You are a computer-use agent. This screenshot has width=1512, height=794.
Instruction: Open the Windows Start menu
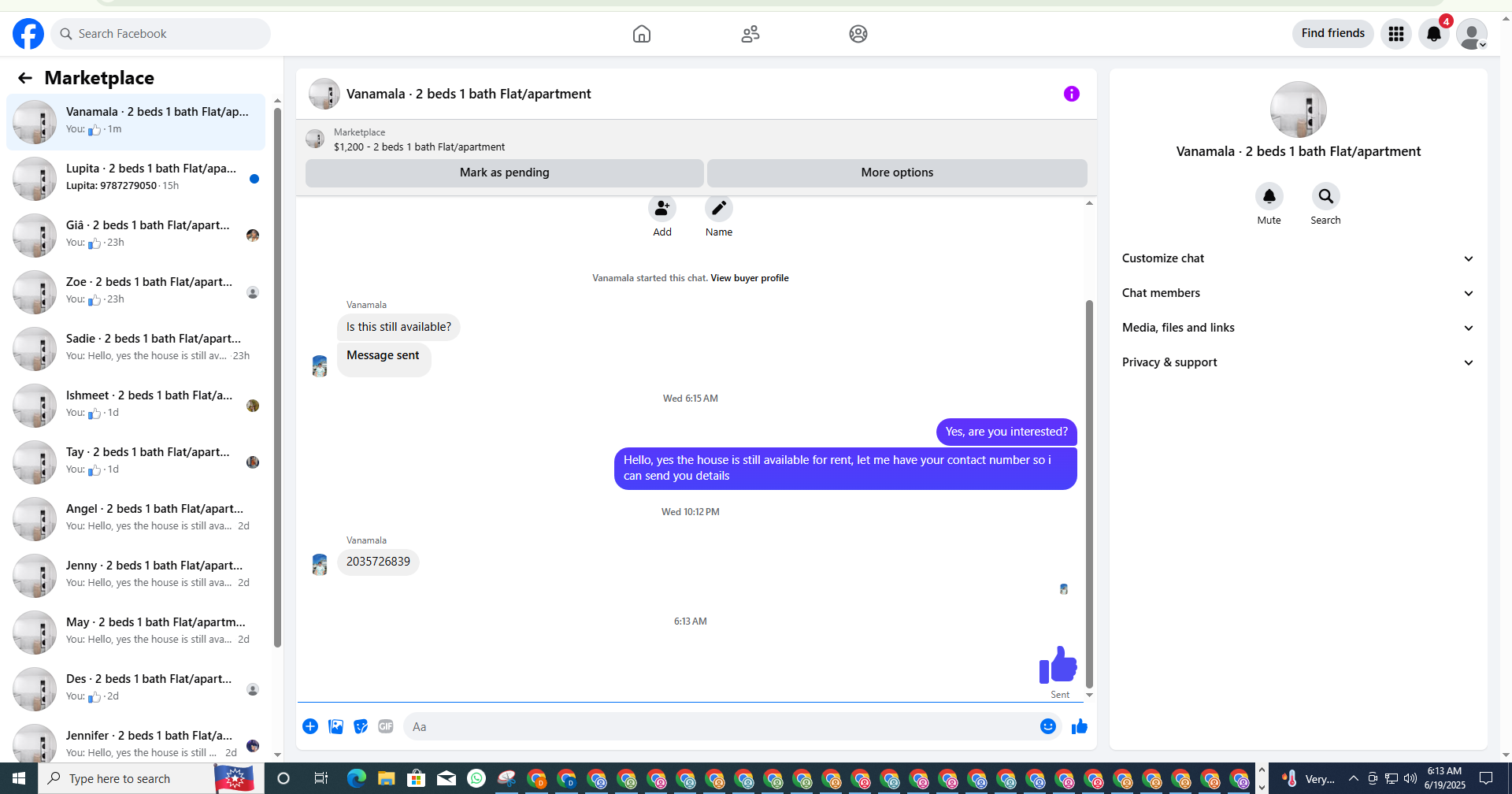click(x=19, y=778)
